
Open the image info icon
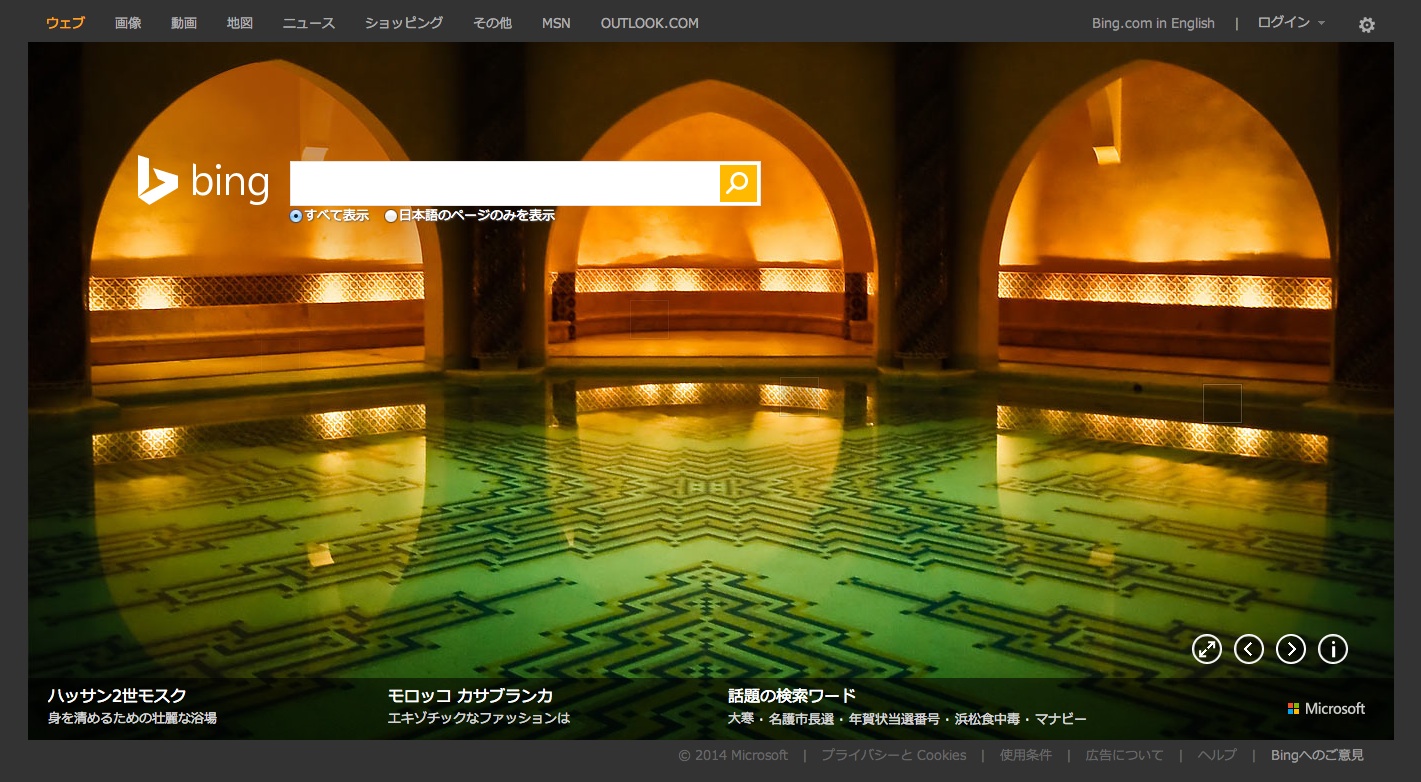click(x=1333, y=649)
